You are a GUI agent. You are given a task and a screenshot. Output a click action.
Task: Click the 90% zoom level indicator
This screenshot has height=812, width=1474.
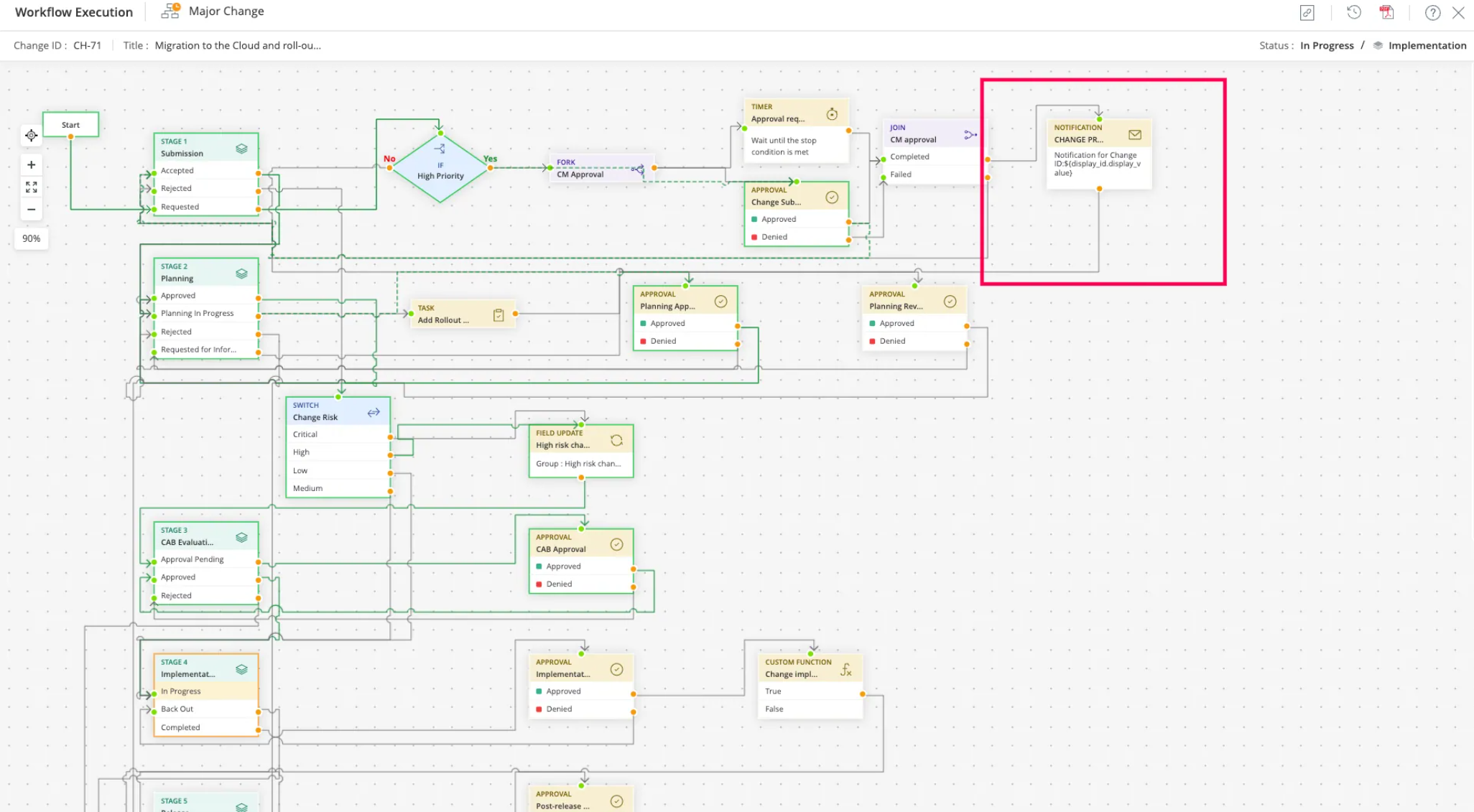(31, 238)
